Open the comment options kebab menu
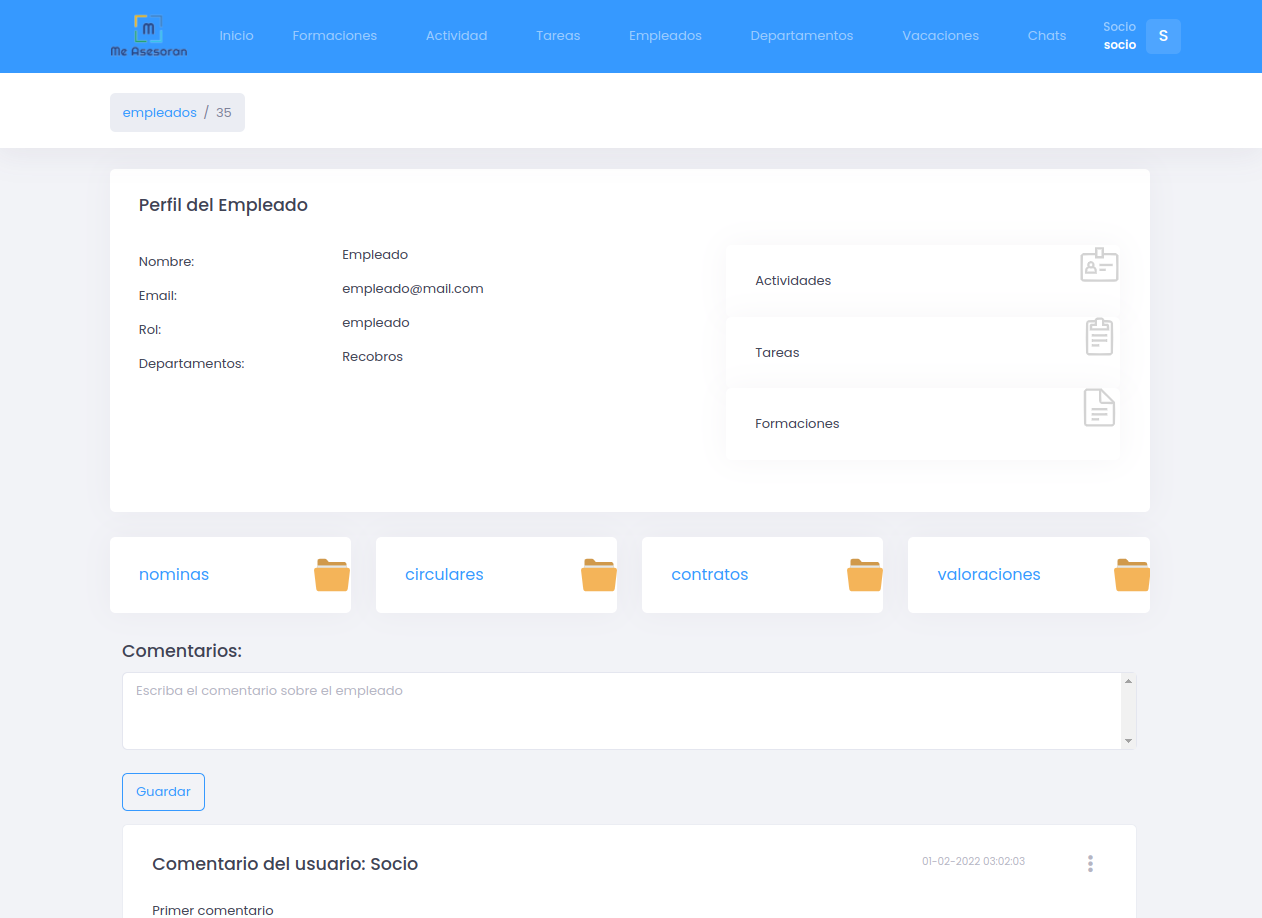Screen dimensions: 1262x918 tap(1090, 863)
